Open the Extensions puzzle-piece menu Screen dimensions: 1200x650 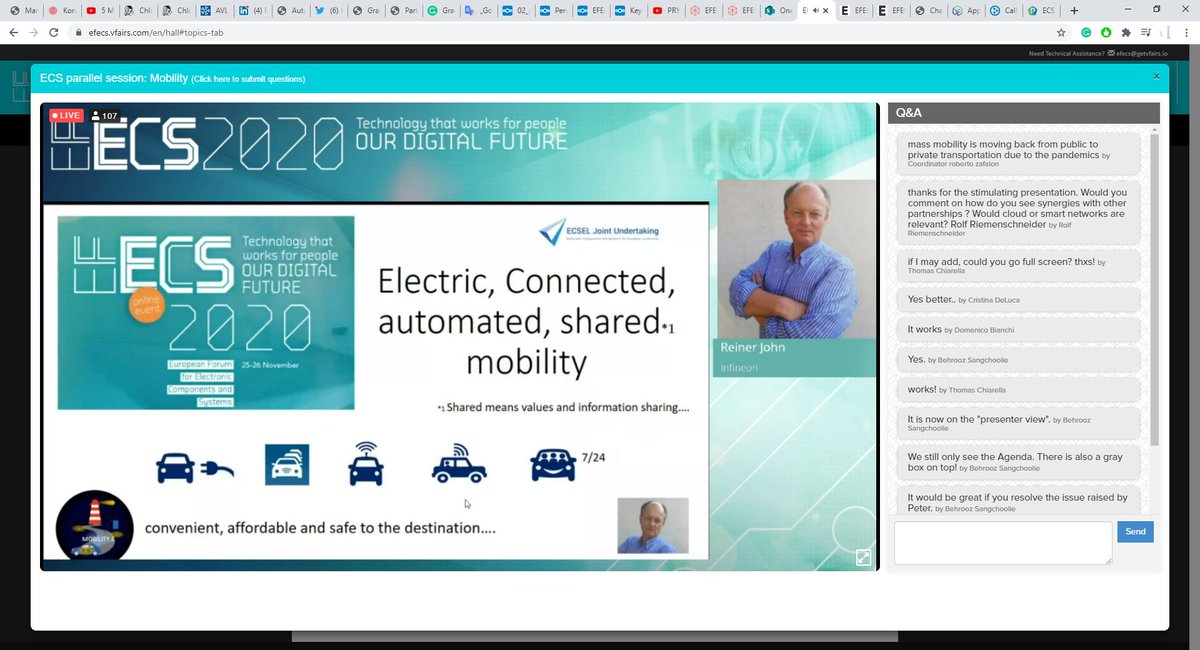click(1125, 32)
